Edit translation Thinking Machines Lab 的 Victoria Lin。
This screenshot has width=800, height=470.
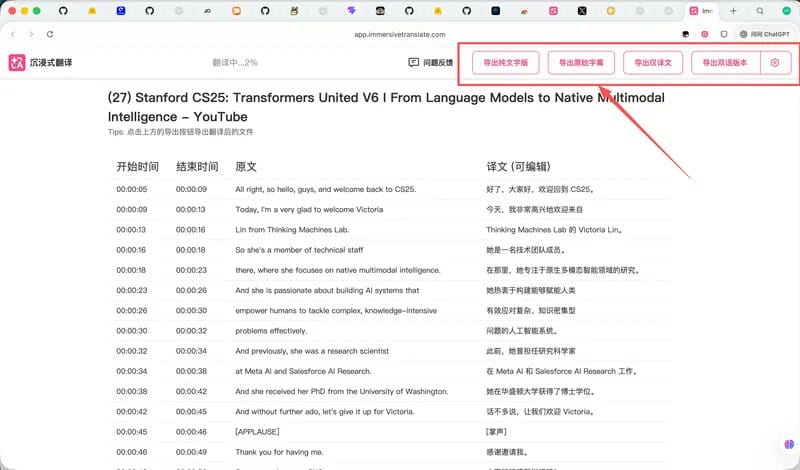(x=554, y=230)
